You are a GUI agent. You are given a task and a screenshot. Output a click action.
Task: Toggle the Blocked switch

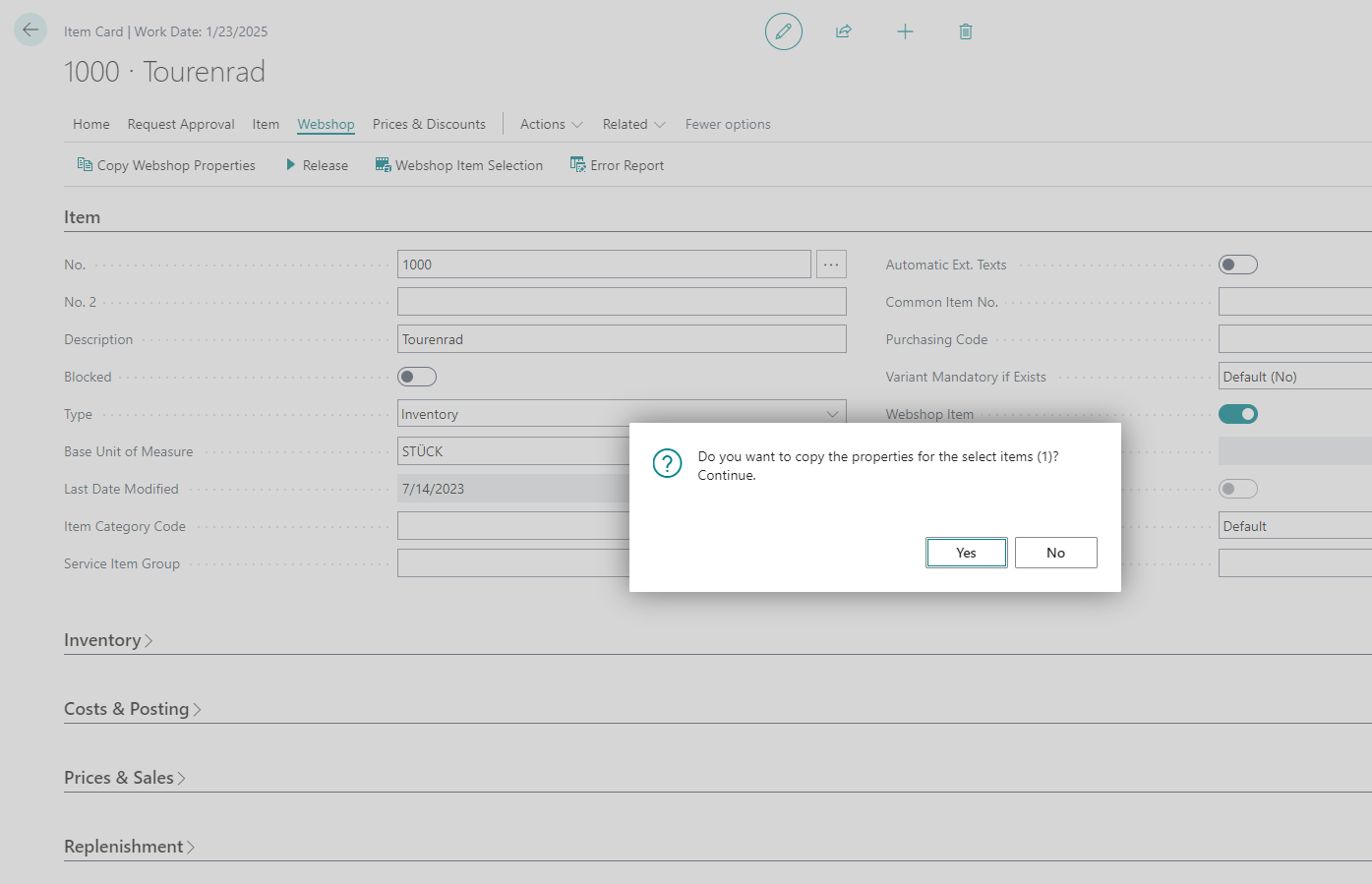click(x=417, y=377)
